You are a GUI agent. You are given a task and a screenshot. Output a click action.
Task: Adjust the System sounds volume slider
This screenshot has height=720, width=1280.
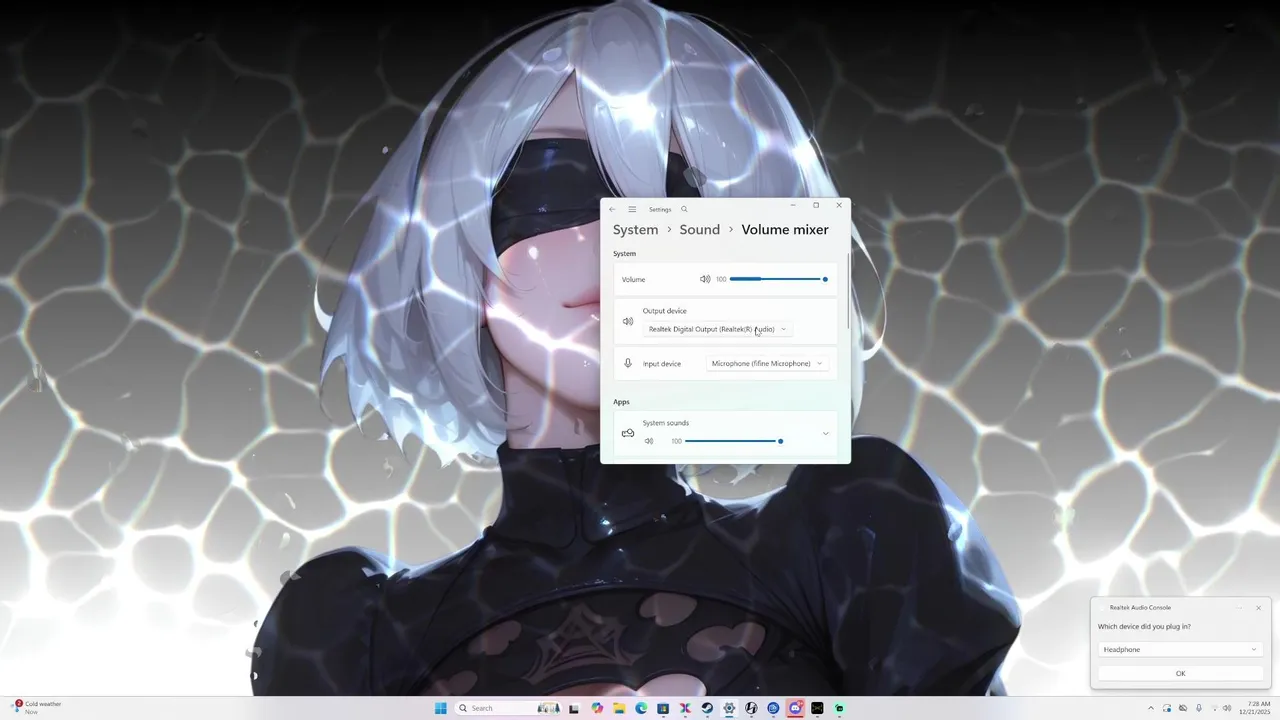click(x=734, y=441)
